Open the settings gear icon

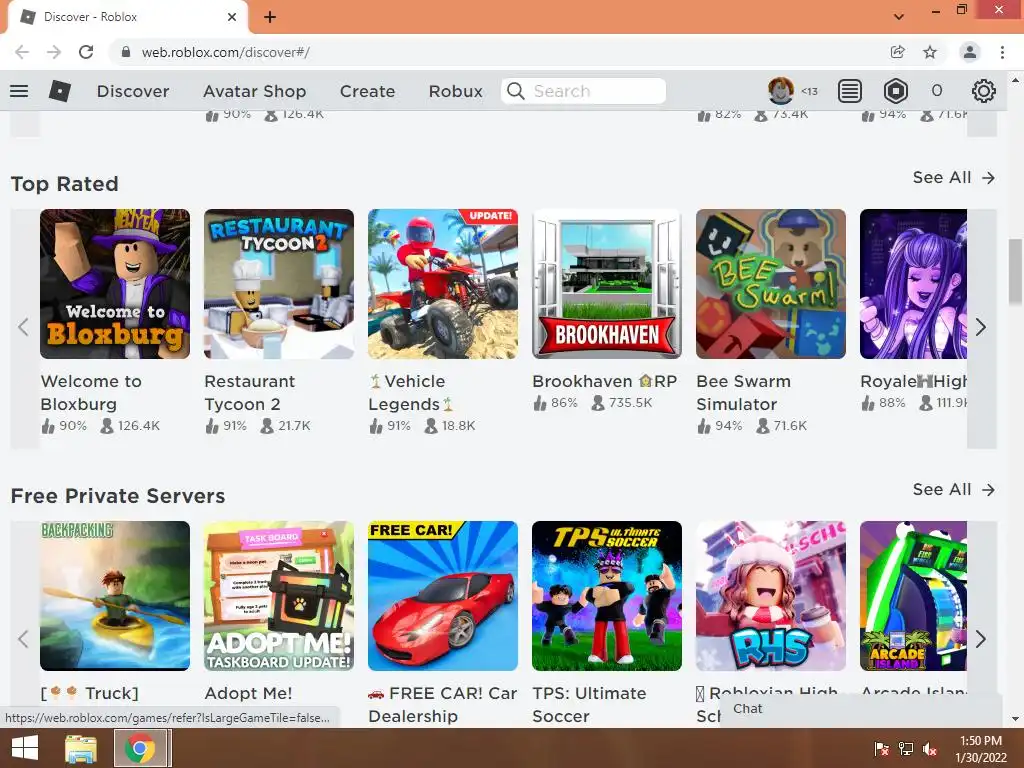pos(984,91)
